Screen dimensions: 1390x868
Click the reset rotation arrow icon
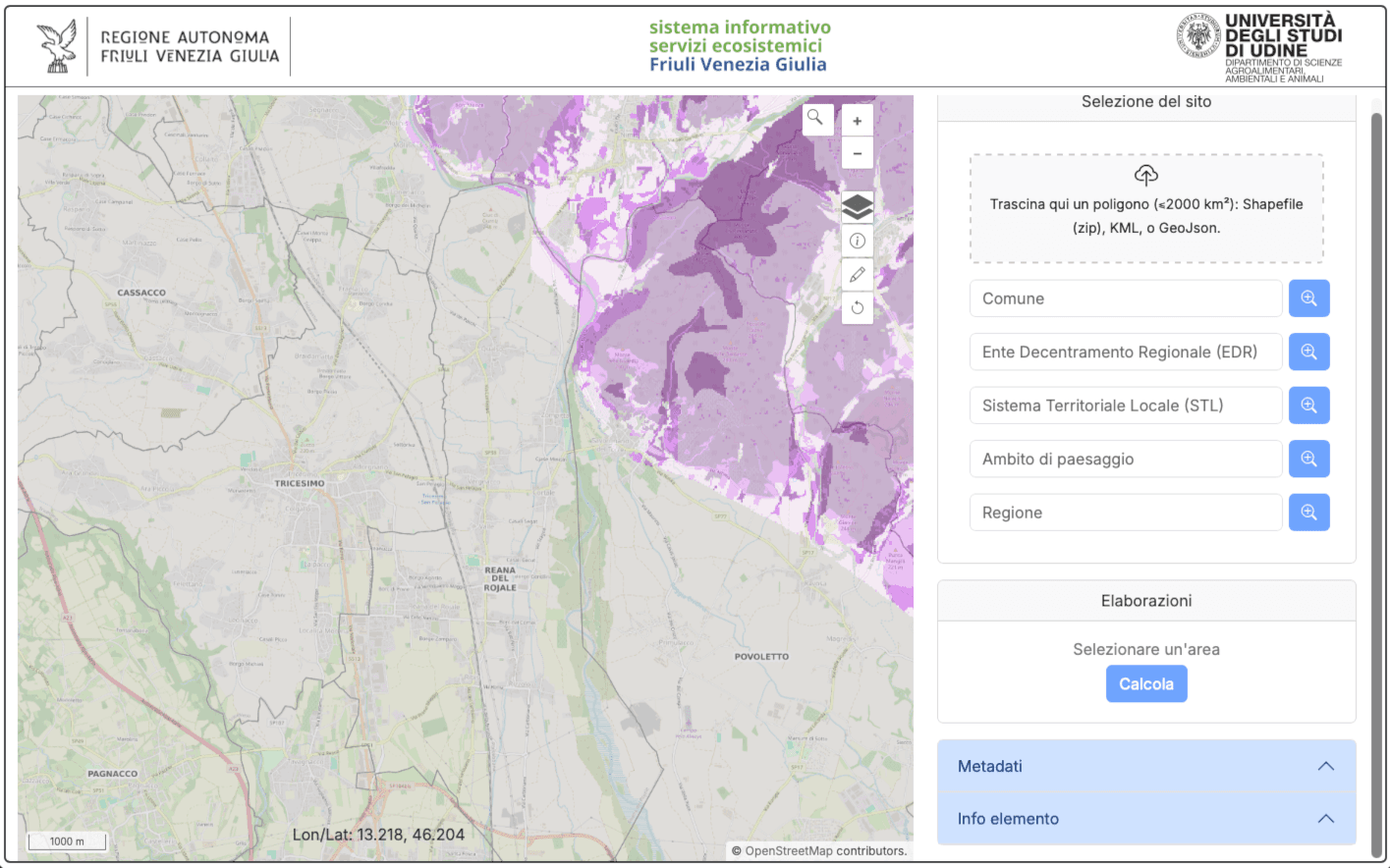click(x=858, y=307)
